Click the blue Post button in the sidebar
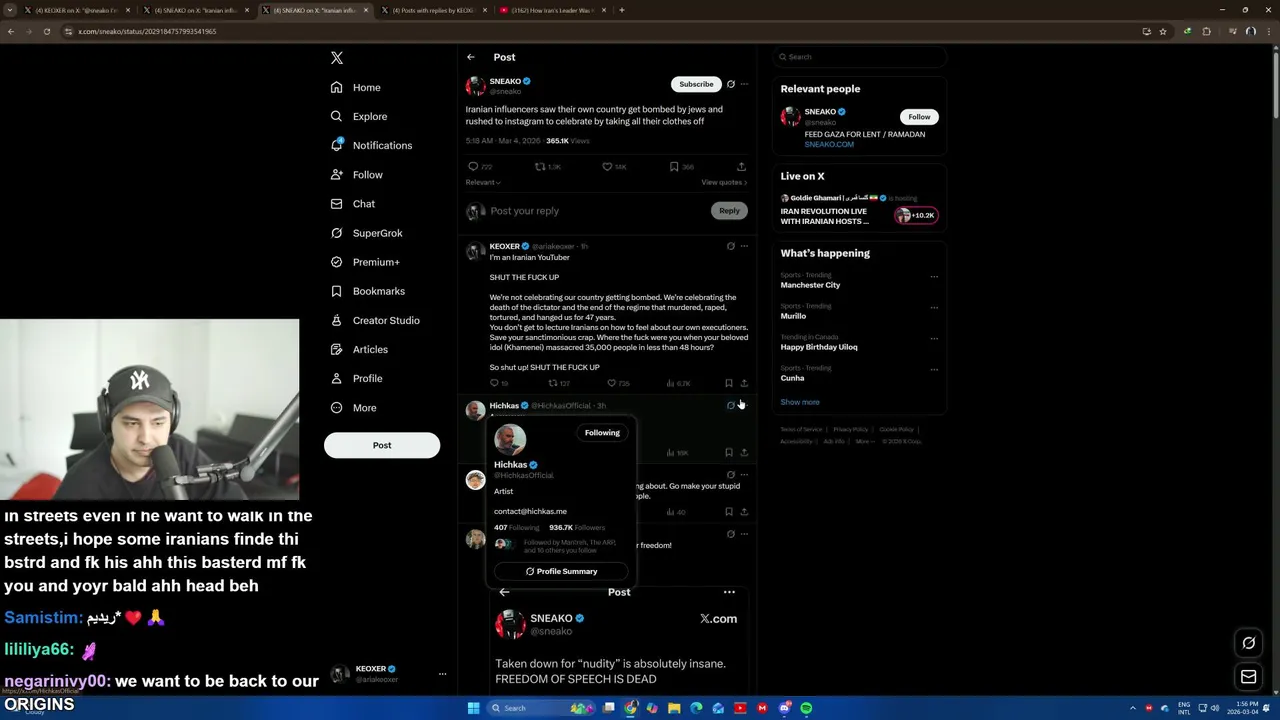 coord(382,445)
